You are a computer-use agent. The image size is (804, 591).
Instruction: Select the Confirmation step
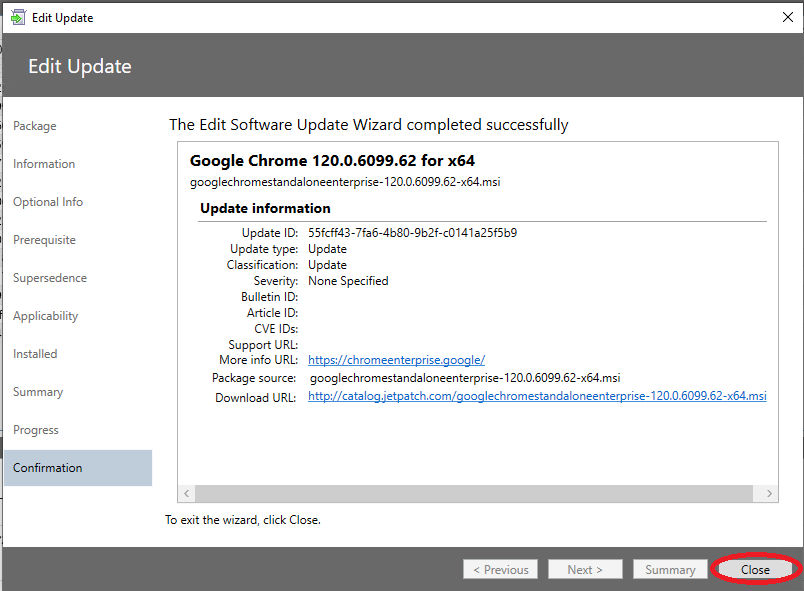pyautogui.click(x=78, y=468)
